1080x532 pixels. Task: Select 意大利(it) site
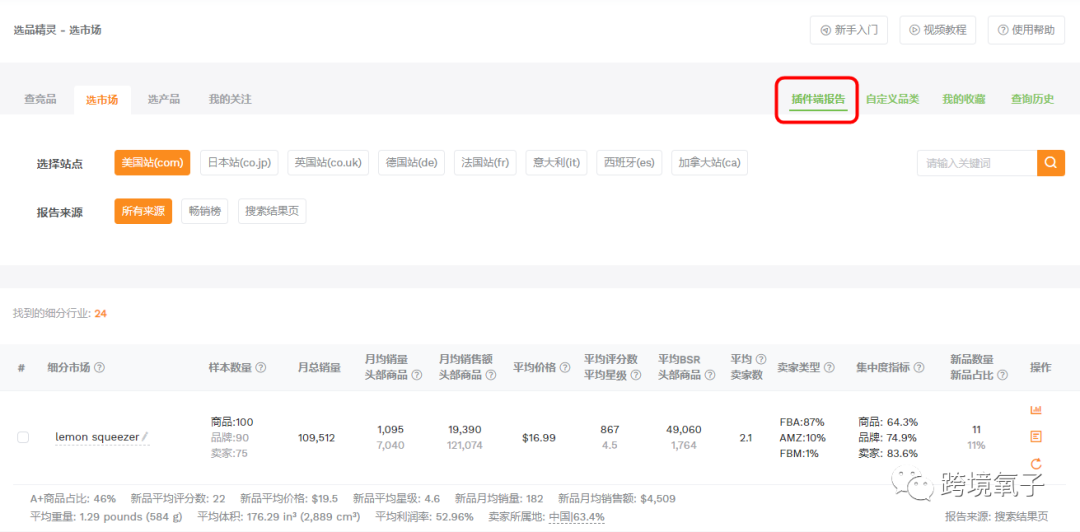[x=557, y=163]
